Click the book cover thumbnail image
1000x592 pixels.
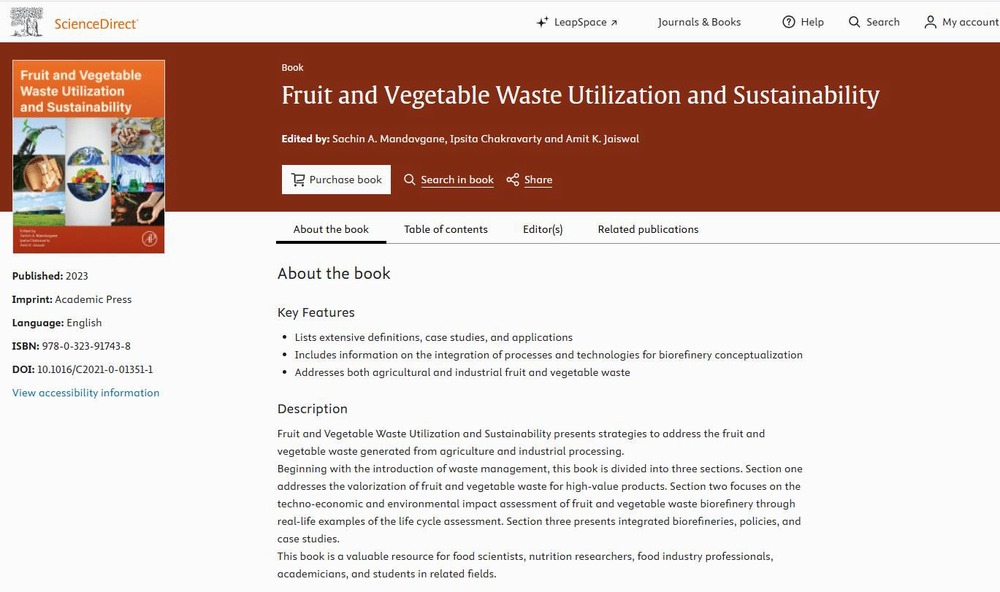89,157
